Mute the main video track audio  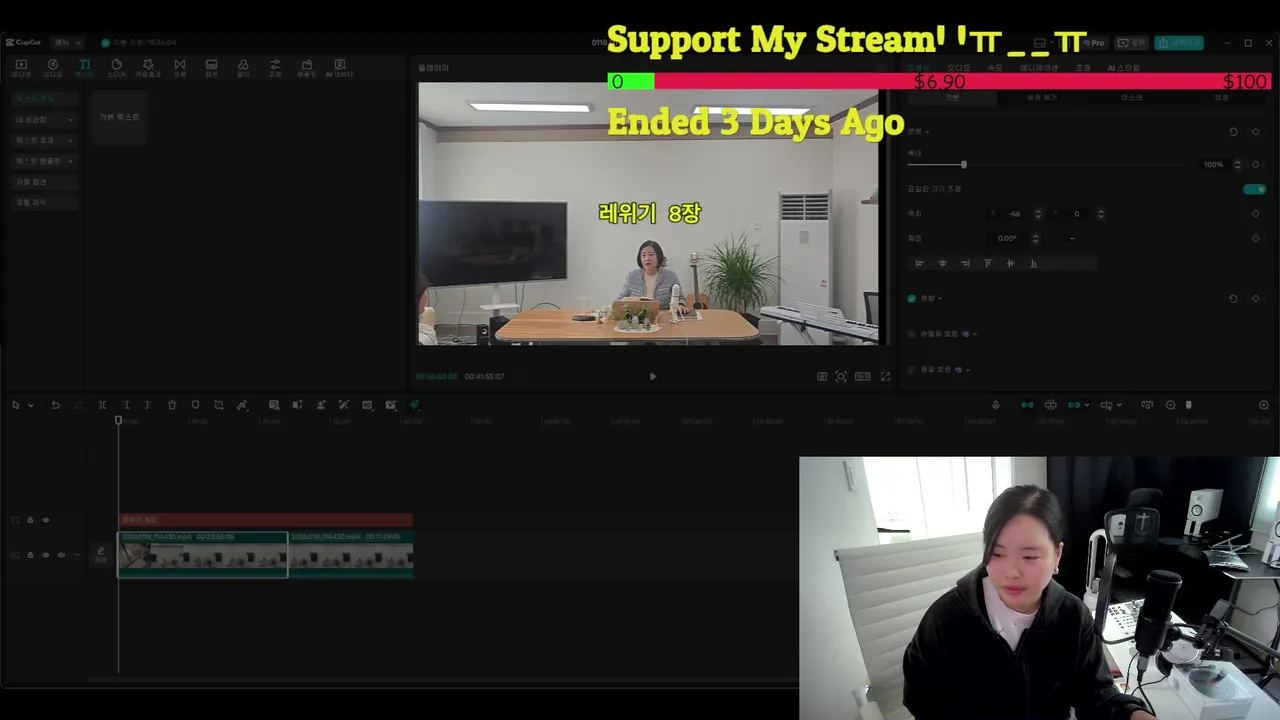[61, 554]
